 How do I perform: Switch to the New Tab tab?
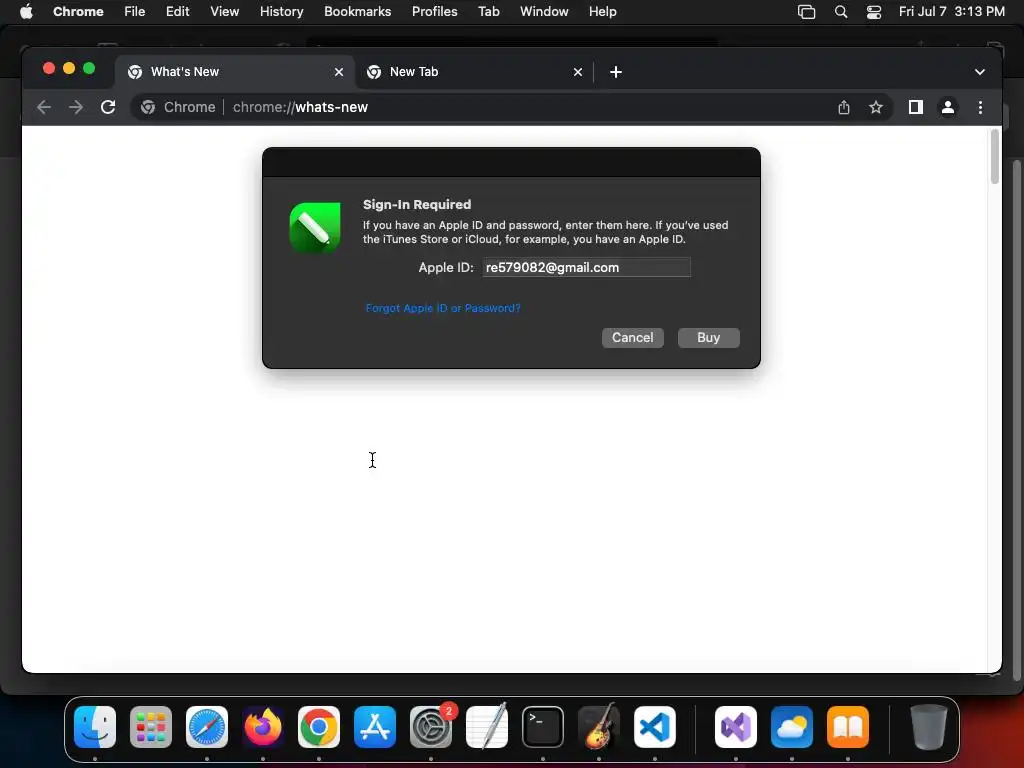coord(474,72)
